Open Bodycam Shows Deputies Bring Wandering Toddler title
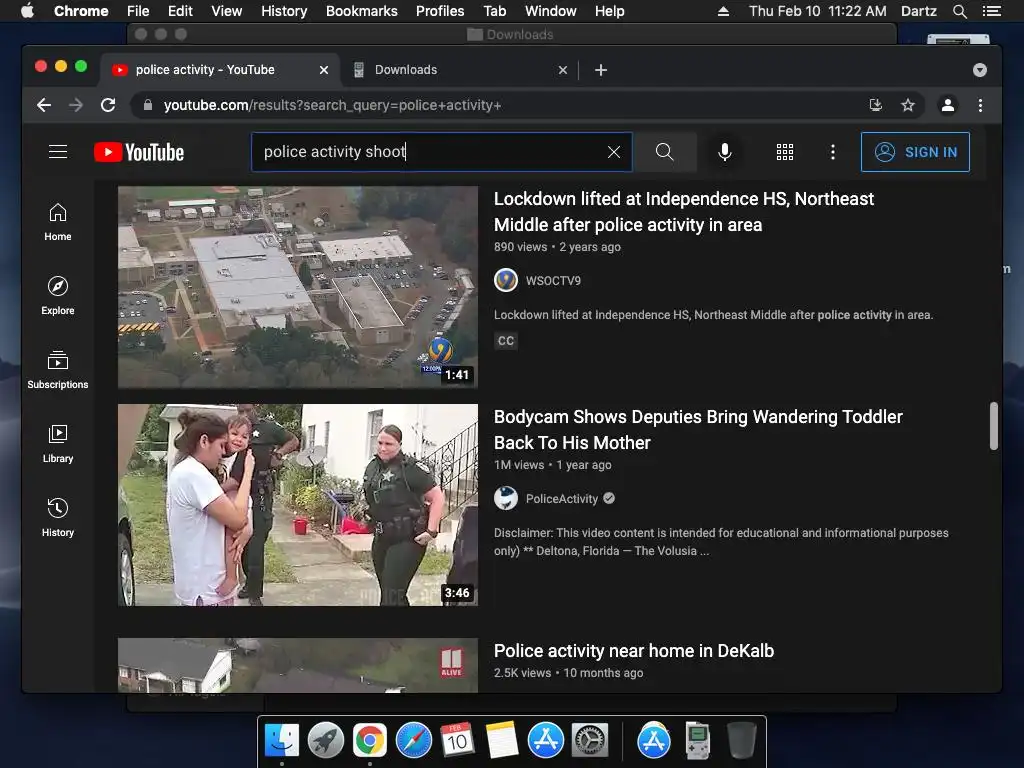The width and height of the screenshot is (1024, 768). coord(698,430)
